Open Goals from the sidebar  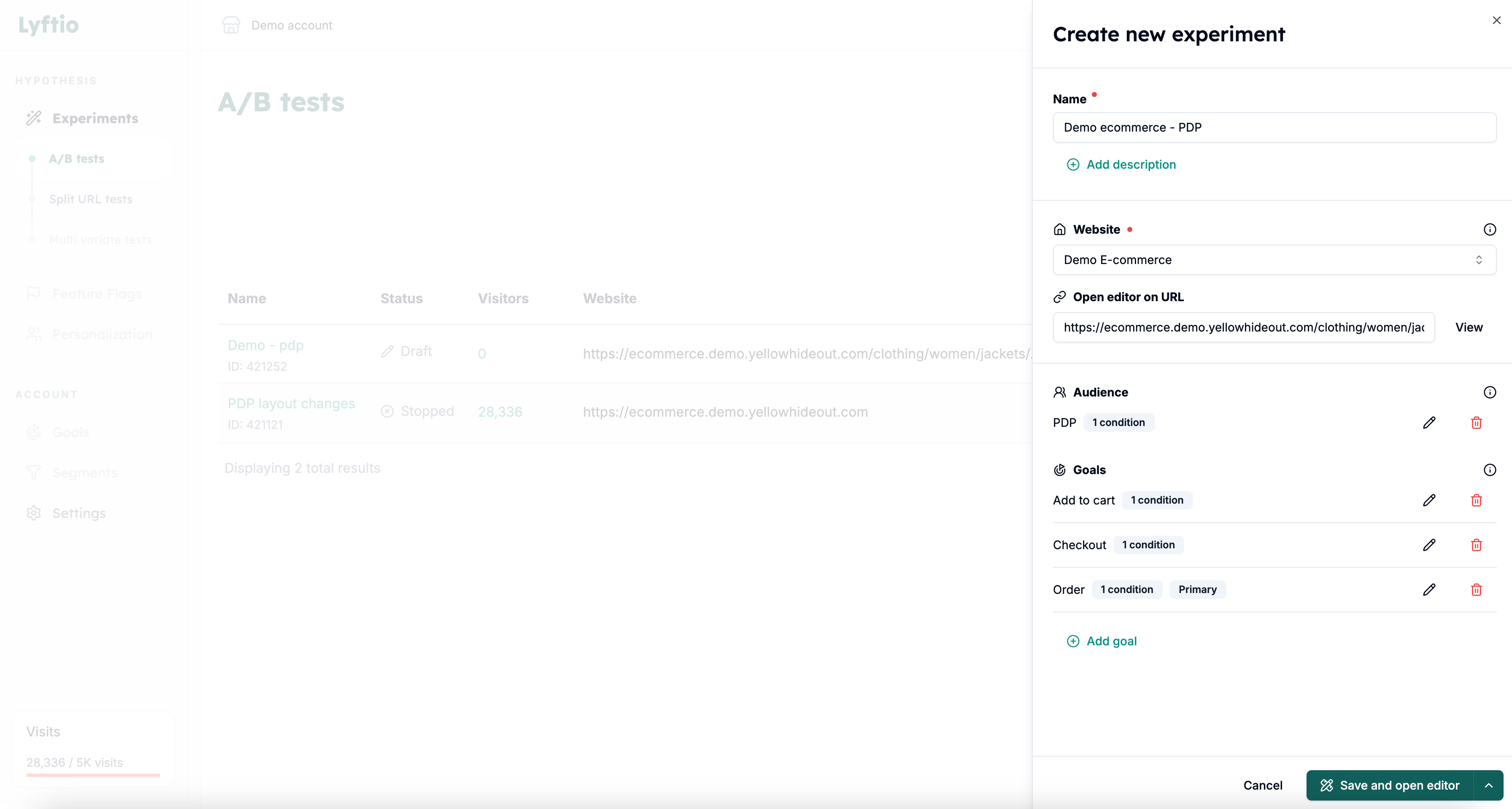tap(70, 432)
